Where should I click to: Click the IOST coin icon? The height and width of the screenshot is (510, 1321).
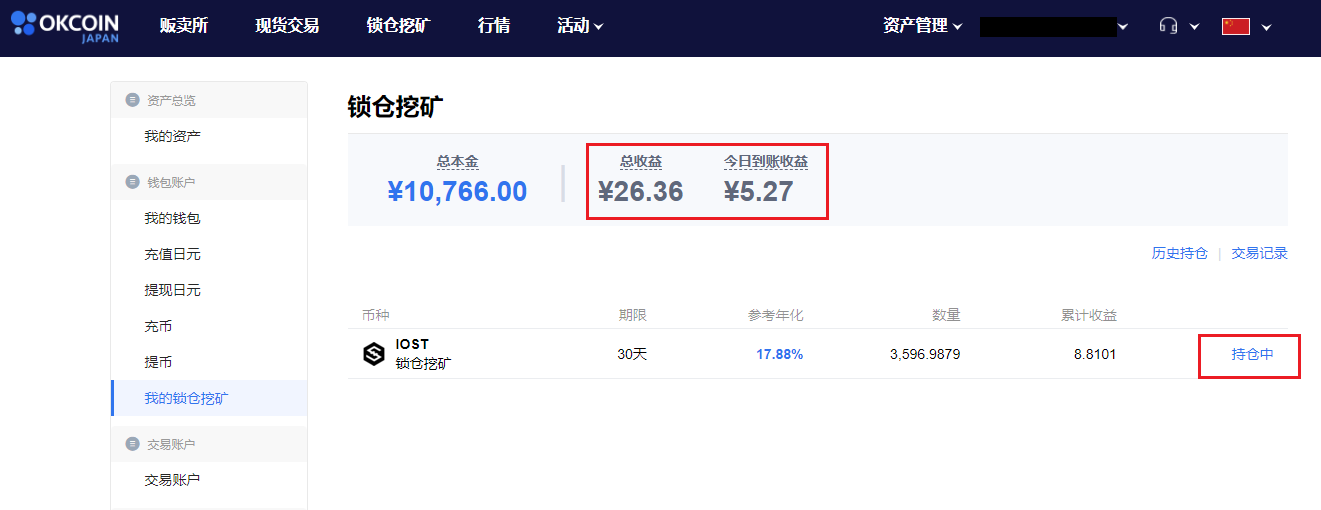[x=373, y=354]
